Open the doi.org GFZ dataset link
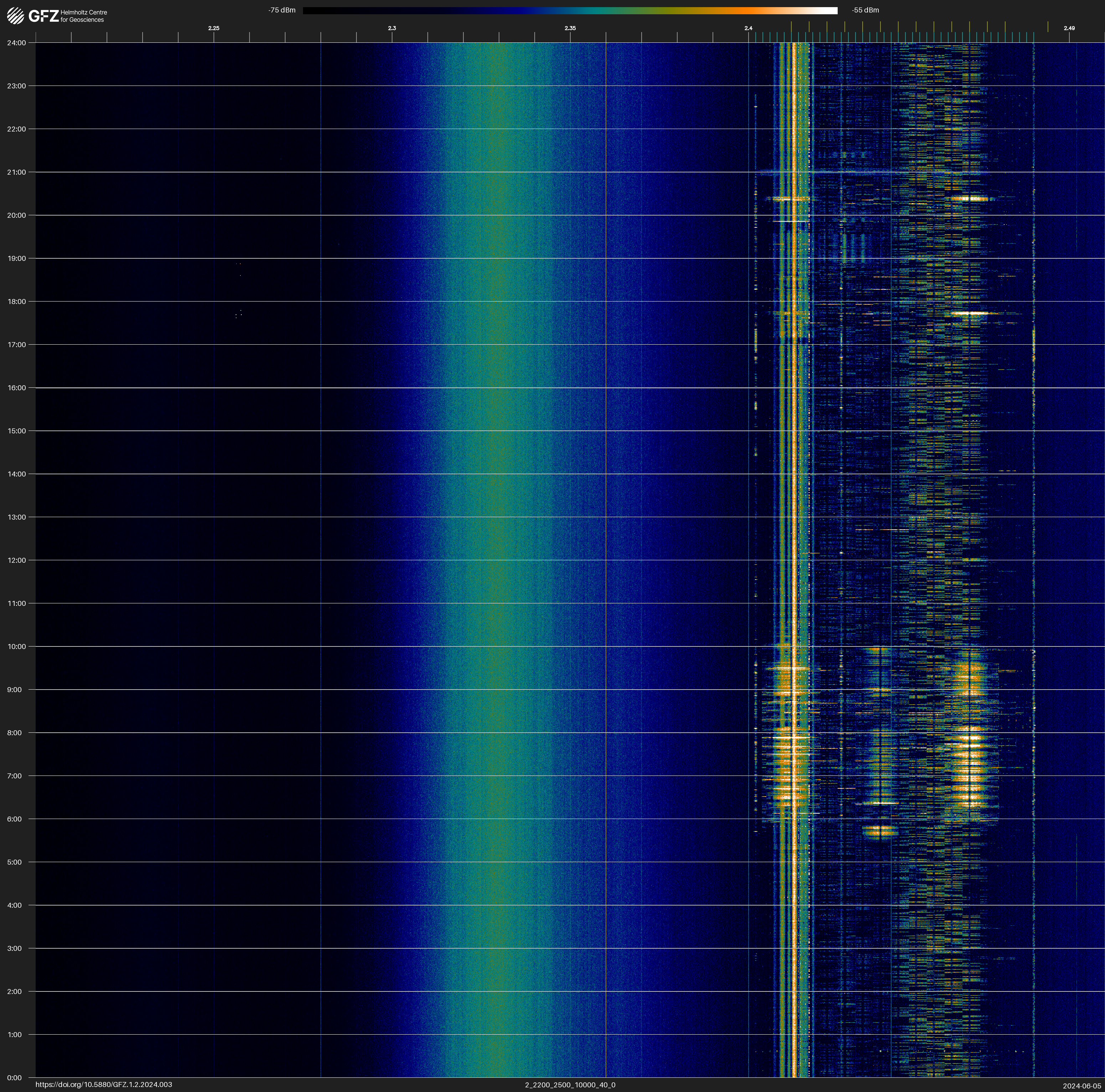The width and height of the screenshot is (1105, 1092). [x=103, y=1085]
